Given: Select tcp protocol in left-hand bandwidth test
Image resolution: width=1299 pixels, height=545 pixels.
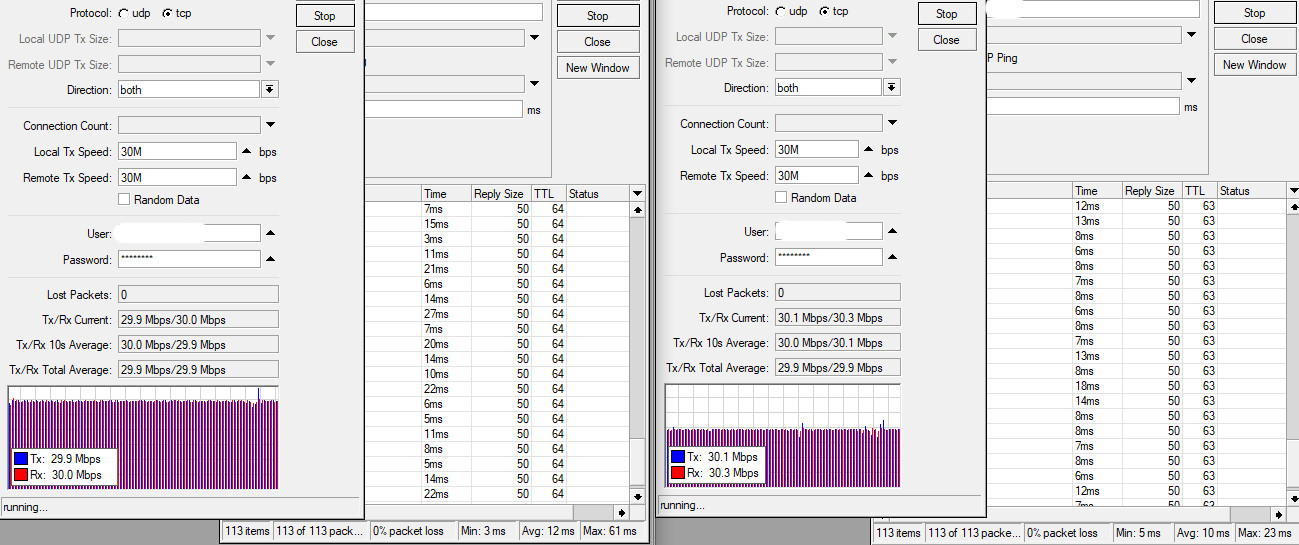Looking at the screenshot, I should [x=167, y=14].
